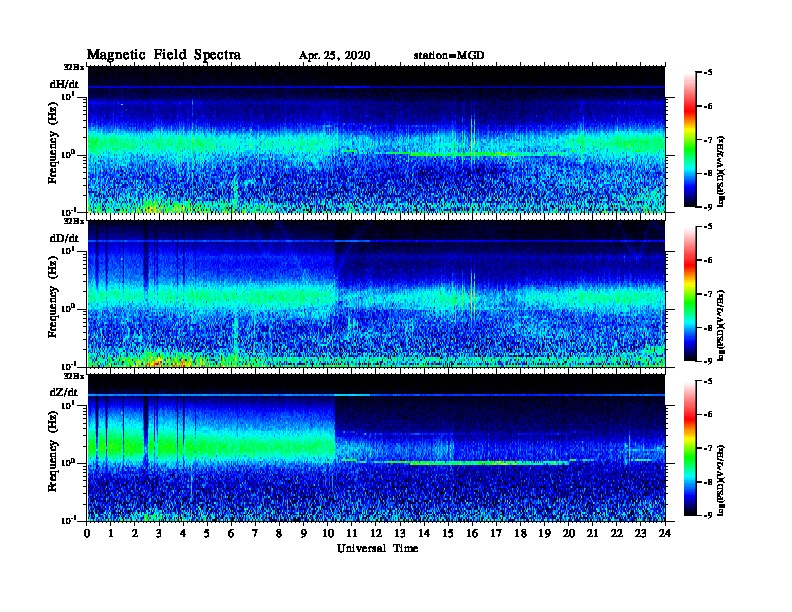
Task: Click the date "Apr. 25, 2020"
Action: pyautogui.click(x=334, y=56)
